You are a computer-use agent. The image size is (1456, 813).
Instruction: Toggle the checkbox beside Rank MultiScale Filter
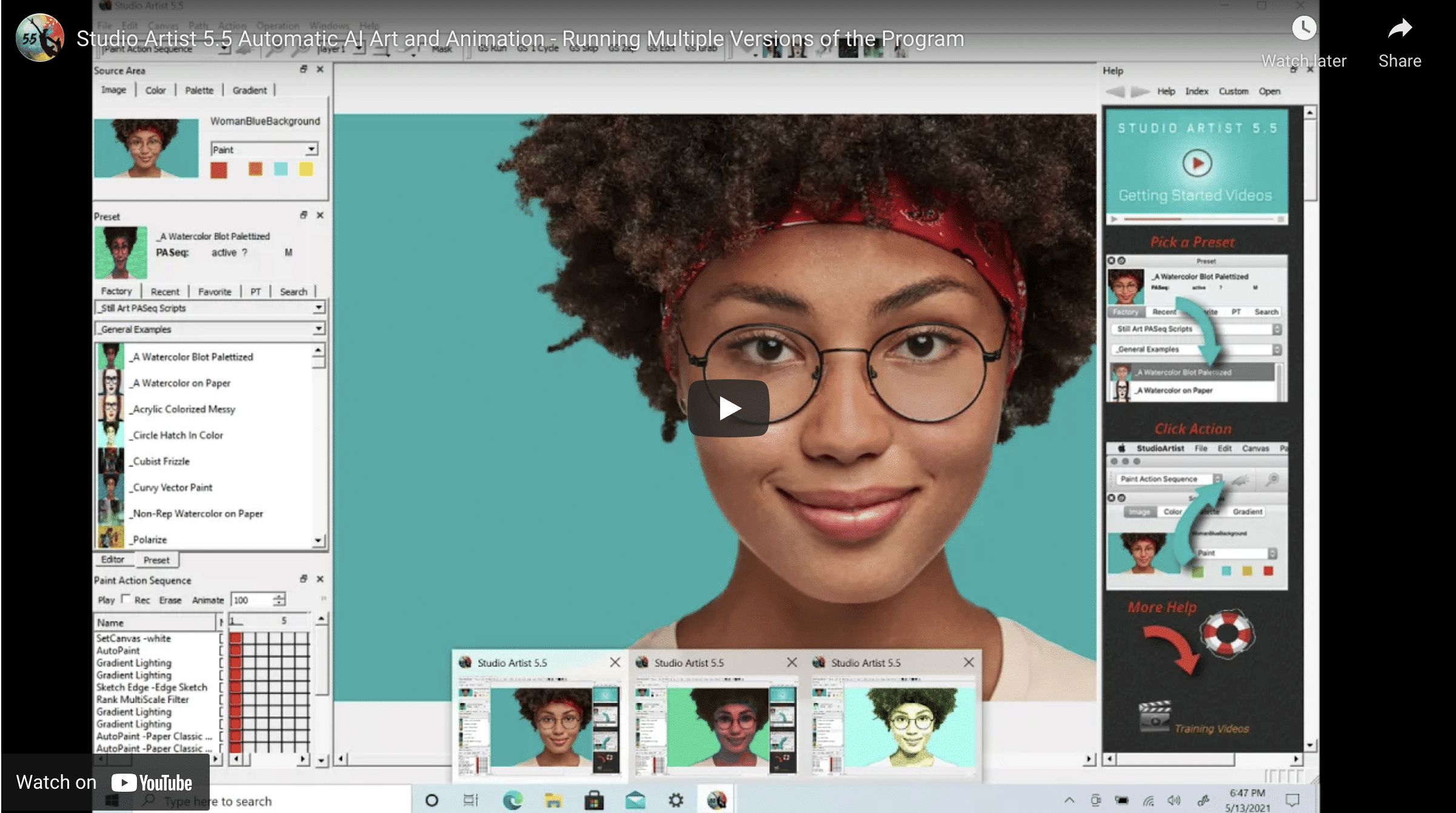pos(221,699)
